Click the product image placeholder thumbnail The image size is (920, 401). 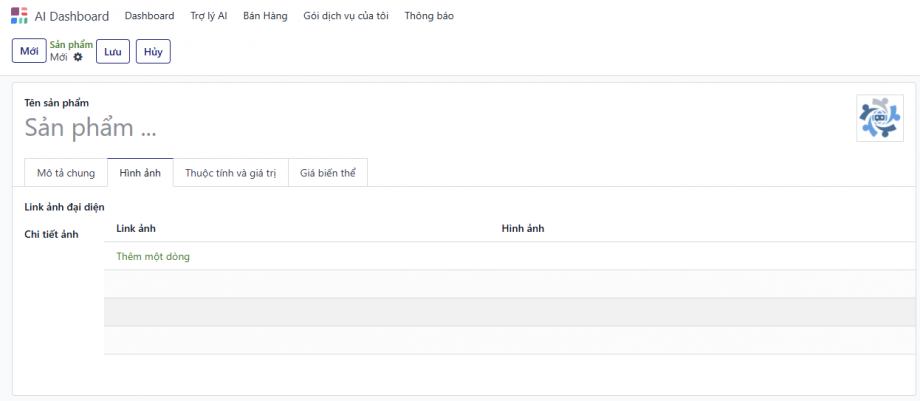(x=880, y=118)
